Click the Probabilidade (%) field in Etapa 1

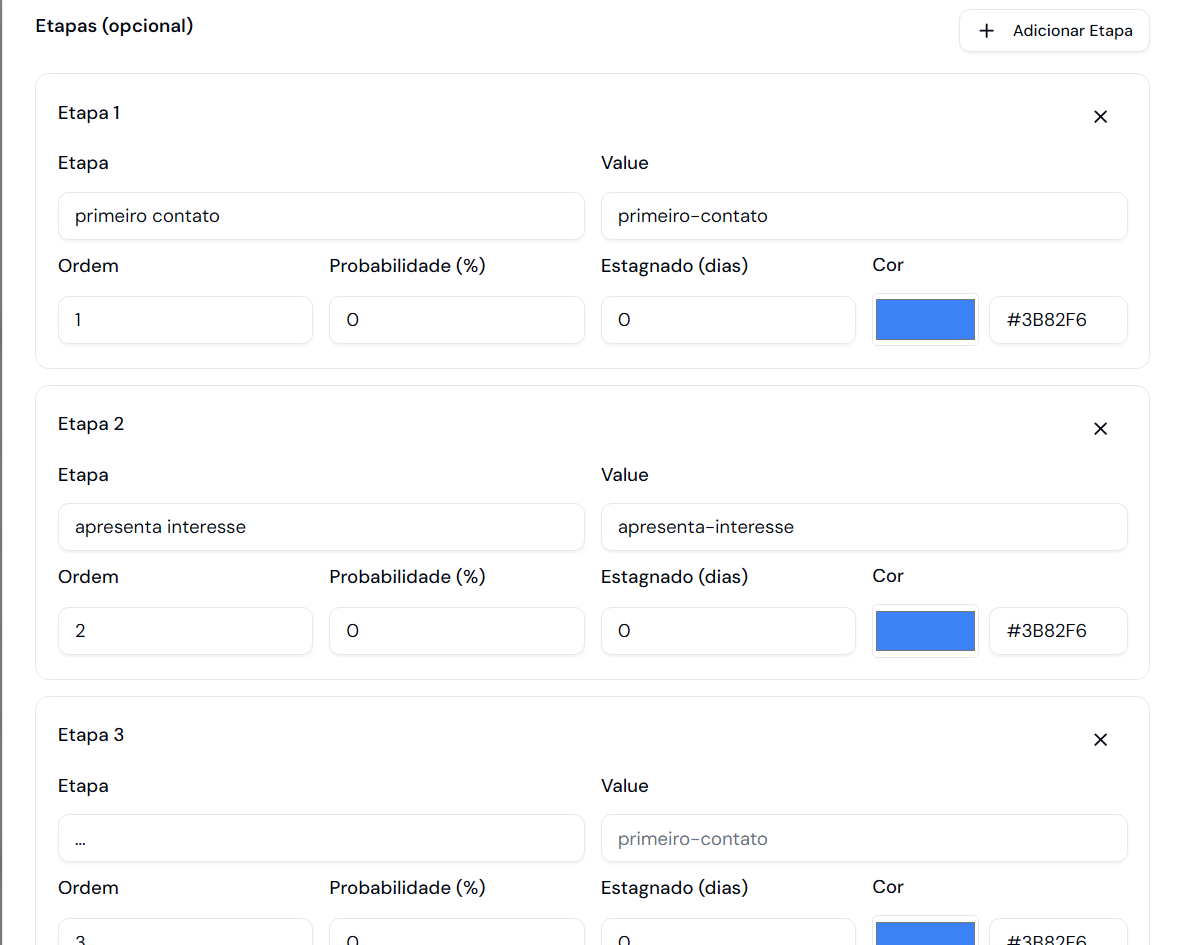pyautogui.click(x=456, y=320)
